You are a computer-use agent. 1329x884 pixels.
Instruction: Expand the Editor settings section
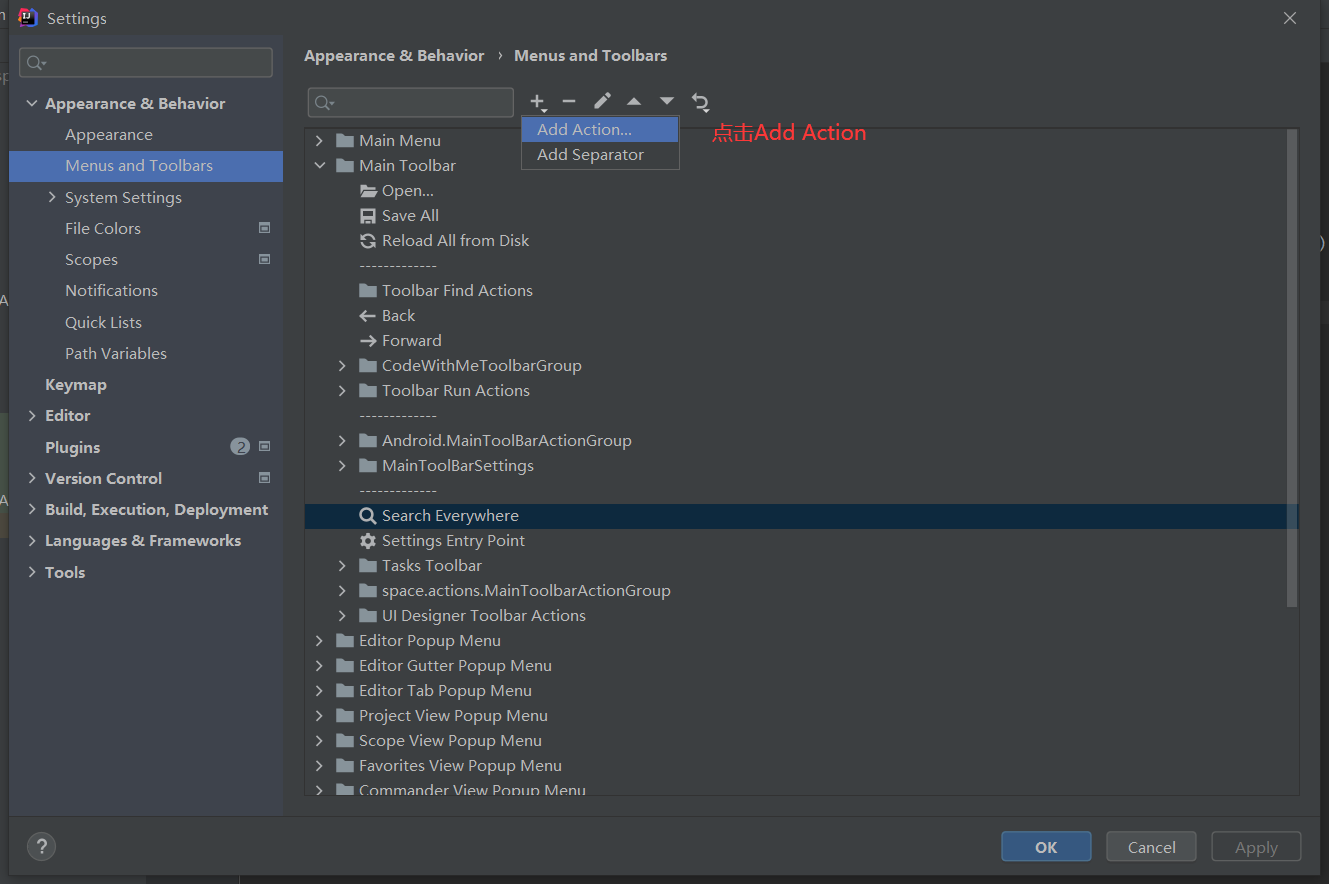[x=32, y=416]
